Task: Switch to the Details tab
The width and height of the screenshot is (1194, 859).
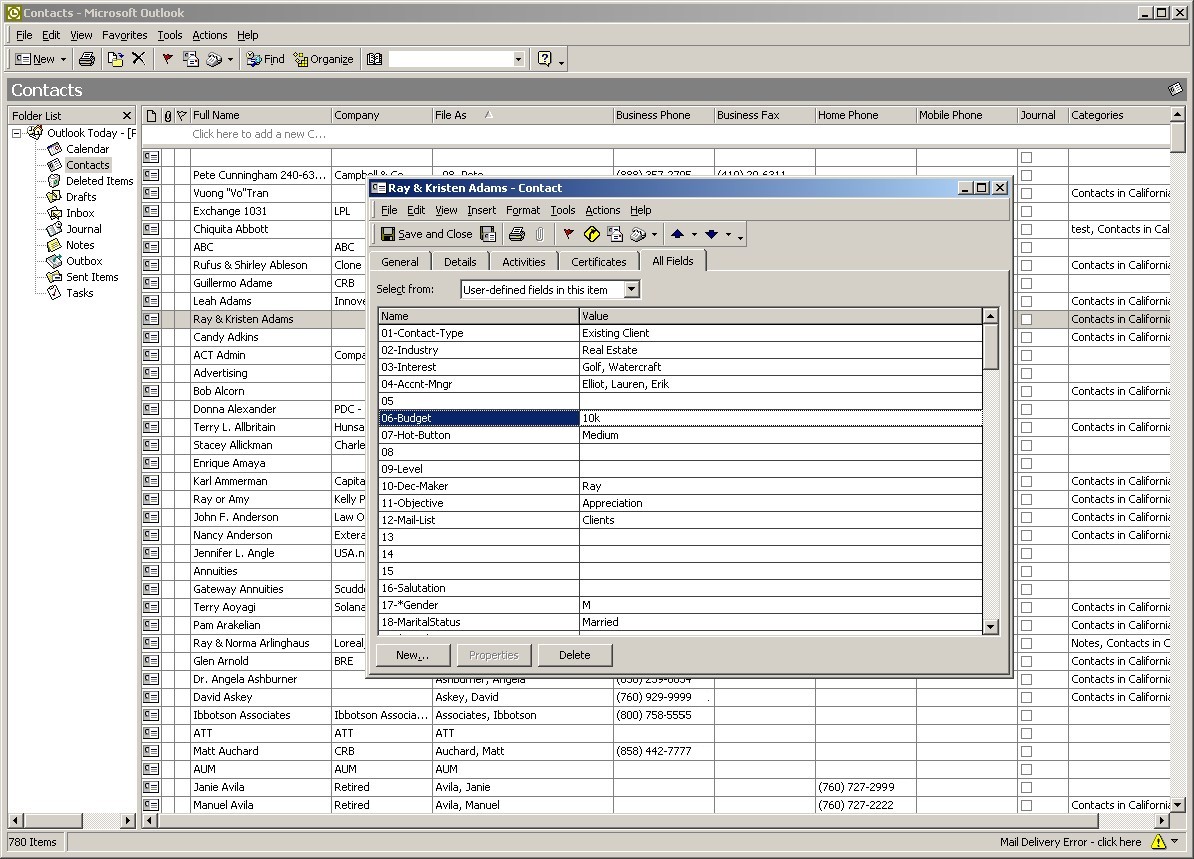Action: tap(460, 262)
